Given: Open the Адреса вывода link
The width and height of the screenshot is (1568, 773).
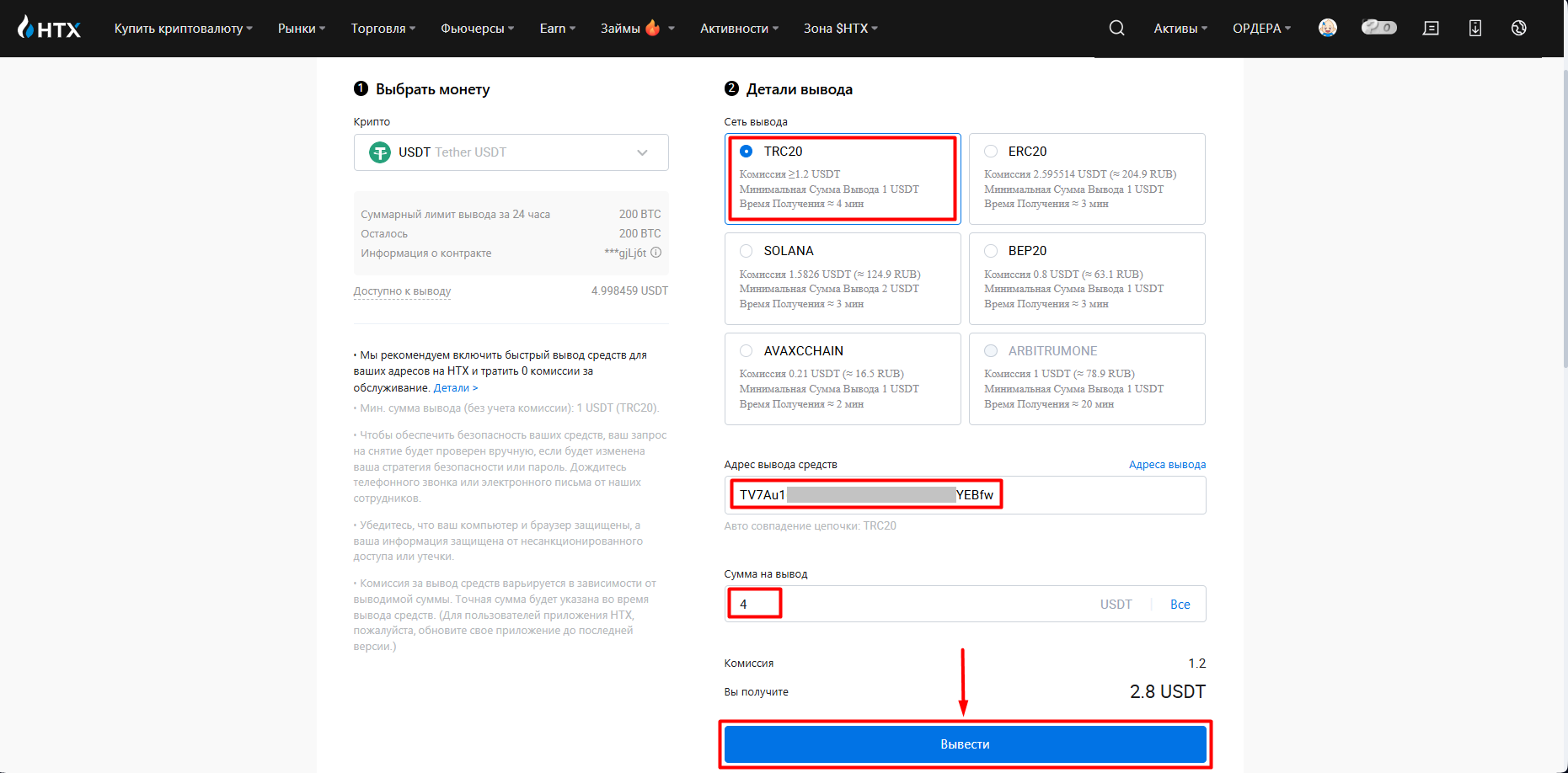Looking at the screenshot, I should (x=1167, y=465).
